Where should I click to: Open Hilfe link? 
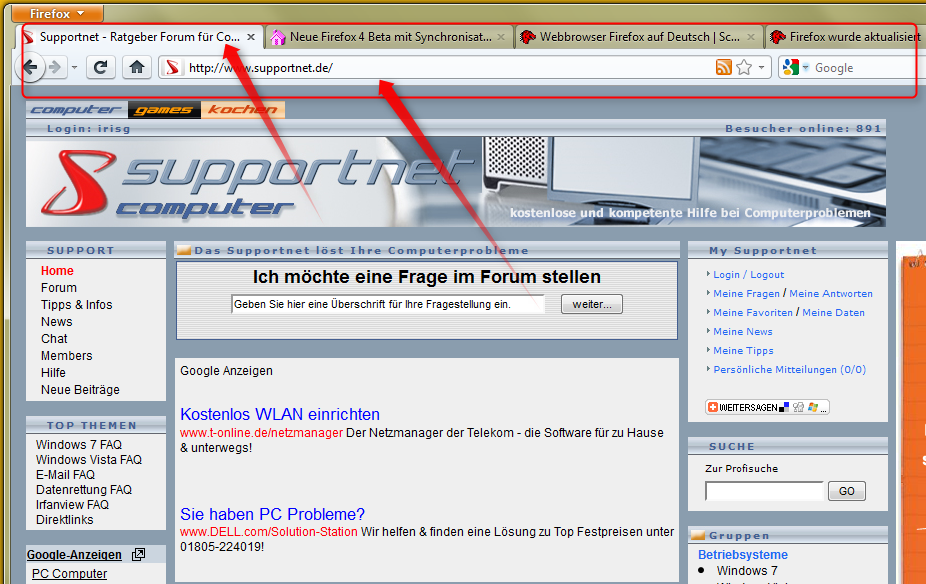[x=53, y=373]
